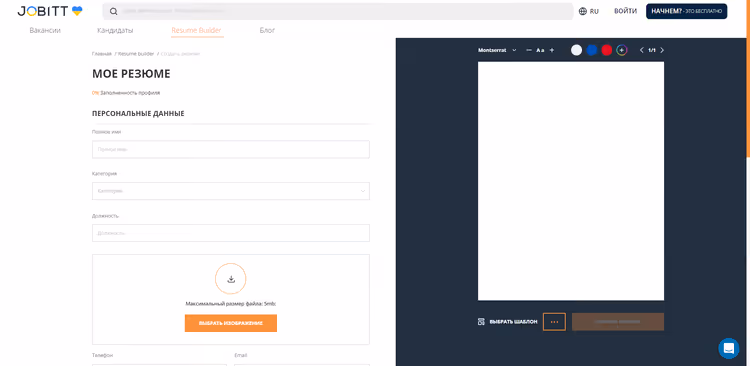Image resolution: width=750 pixels, height=366 pixels.
Task: Click the Resume builder breadcrumb
Action: point(136,54)
